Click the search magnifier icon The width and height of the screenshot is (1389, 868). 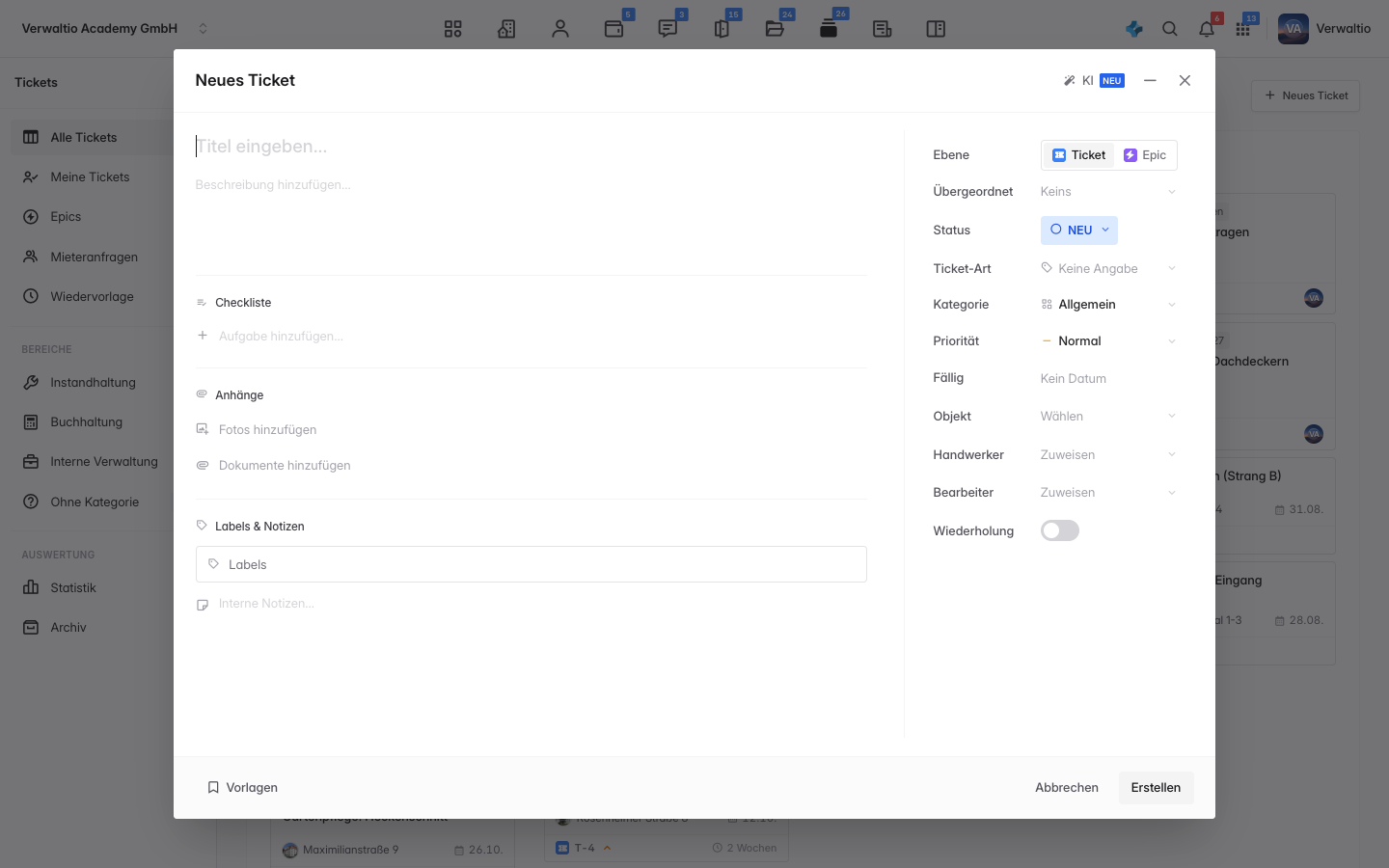(x=1170, y=29)
